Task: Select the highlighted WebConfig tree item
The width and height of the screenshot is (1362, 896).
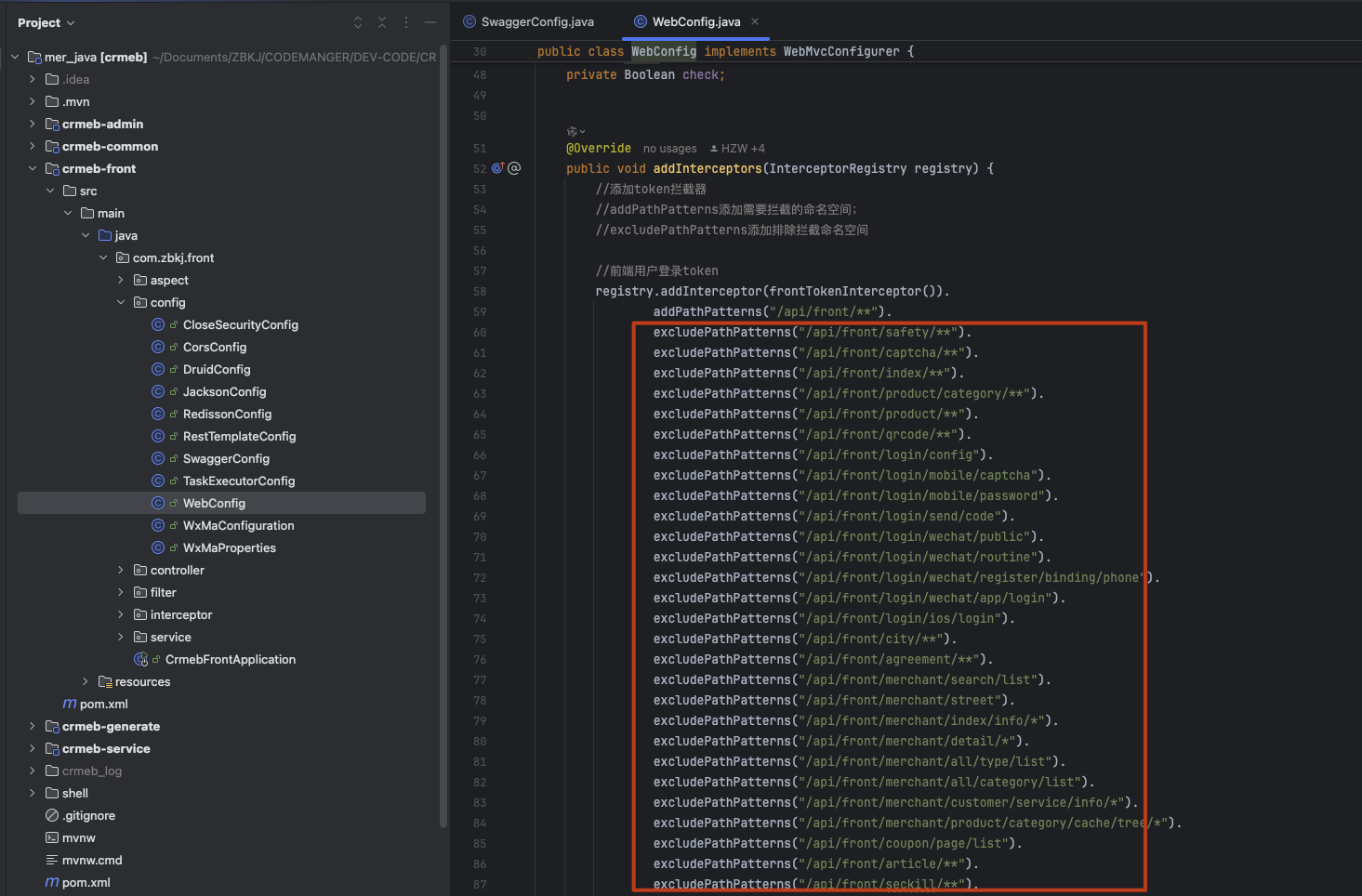Action: pos(221,503)
